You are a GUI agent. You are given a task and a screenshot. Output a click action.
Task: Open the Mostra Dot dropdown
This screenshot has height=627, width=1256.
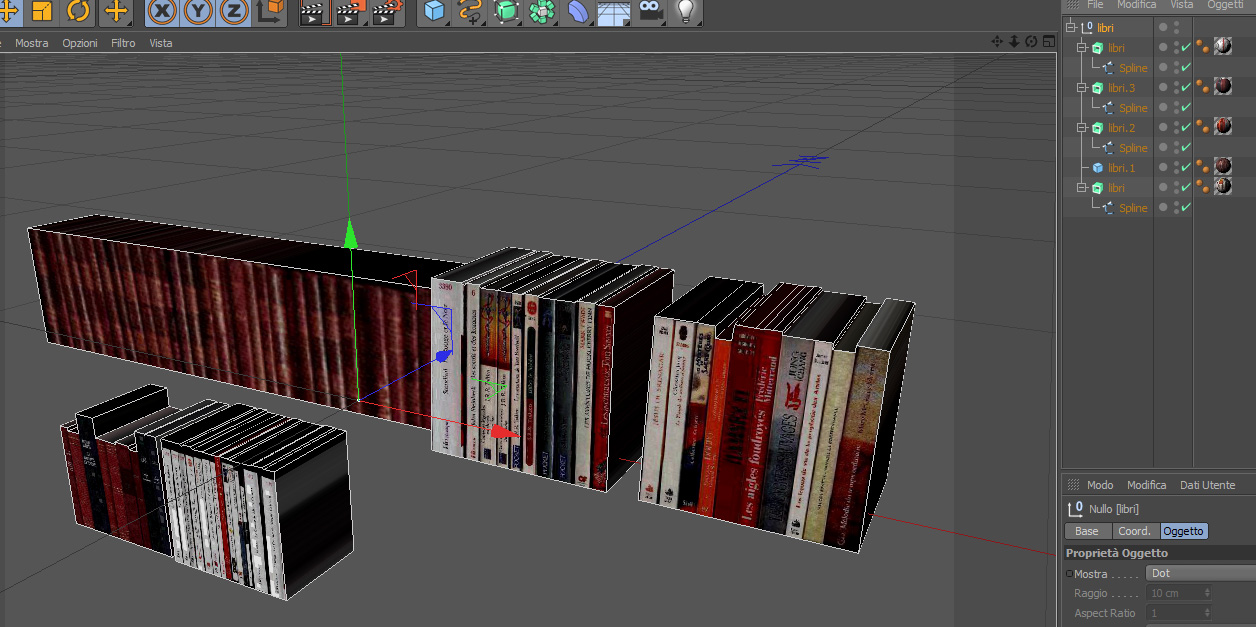[x=1200, y=573]
